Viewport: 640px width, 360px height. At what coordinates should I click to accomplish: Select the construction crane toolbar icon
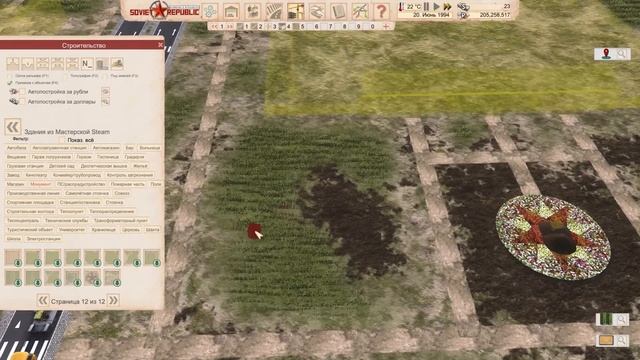295,11
